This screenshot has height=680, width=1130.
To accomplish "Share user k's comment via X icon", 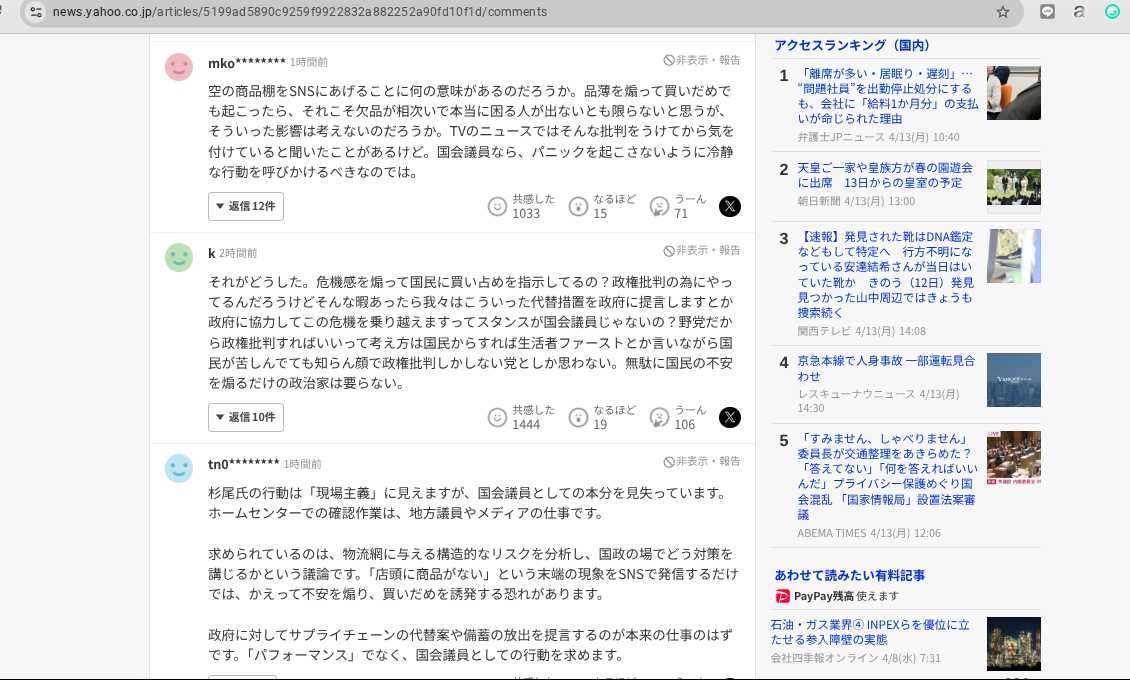I will click(730, 418).
